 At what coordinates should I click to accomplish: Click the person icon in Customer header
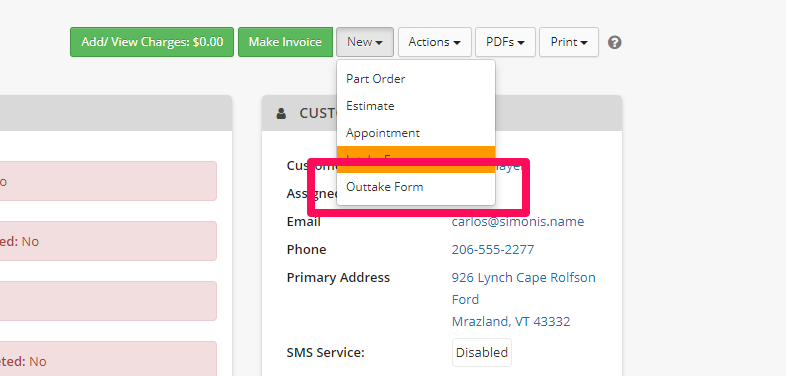281,113
